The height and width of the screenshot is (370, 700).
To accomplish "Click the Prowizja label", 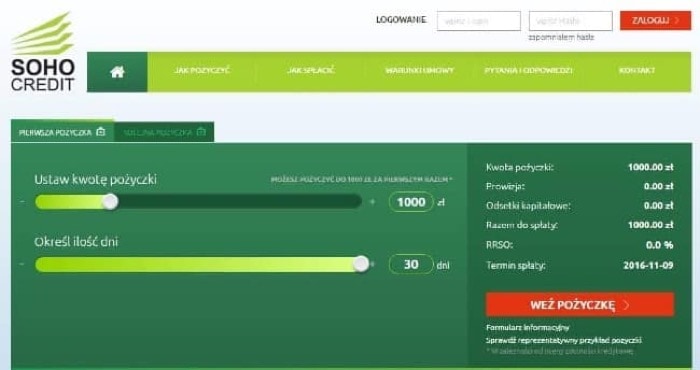I will (x=505, y=186).
